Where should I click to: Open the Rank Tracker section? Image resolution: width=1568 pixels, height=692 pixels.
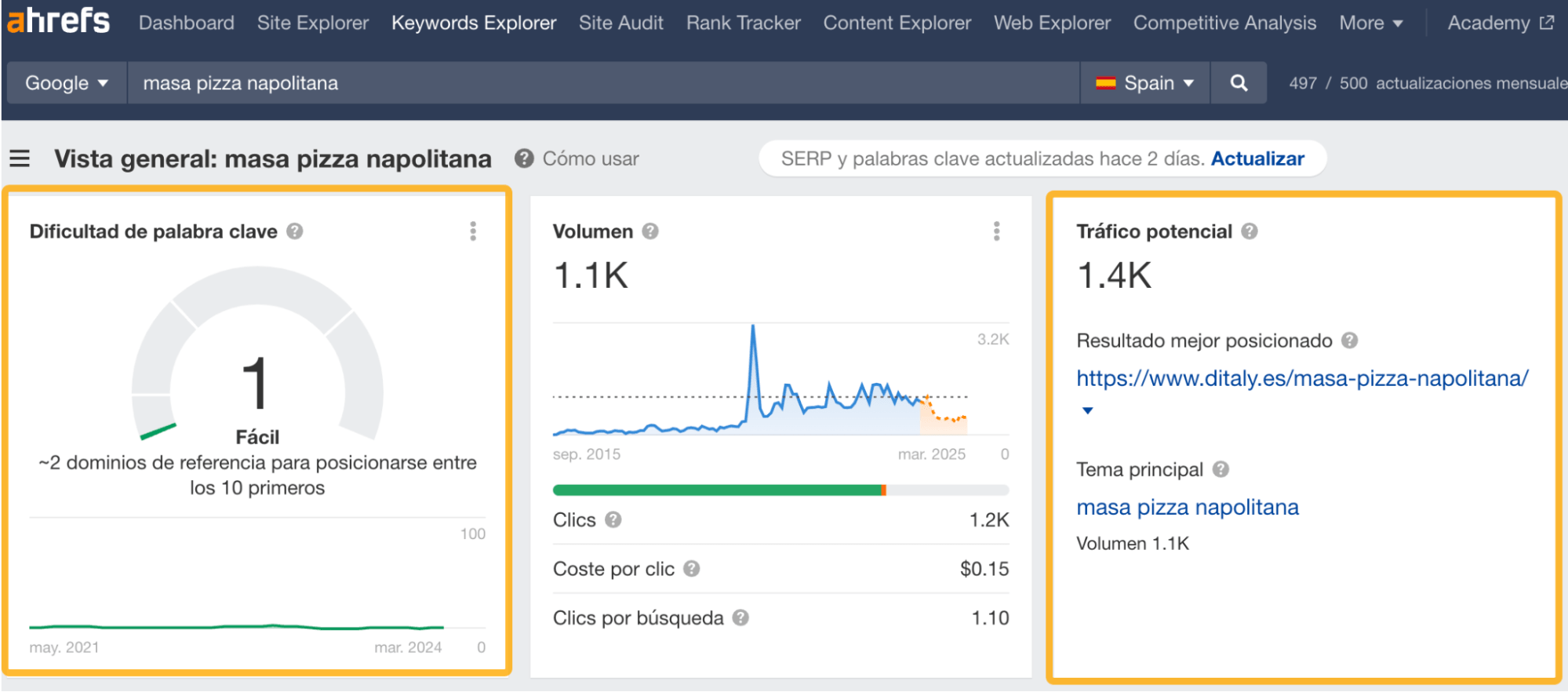tap(743, 24)
